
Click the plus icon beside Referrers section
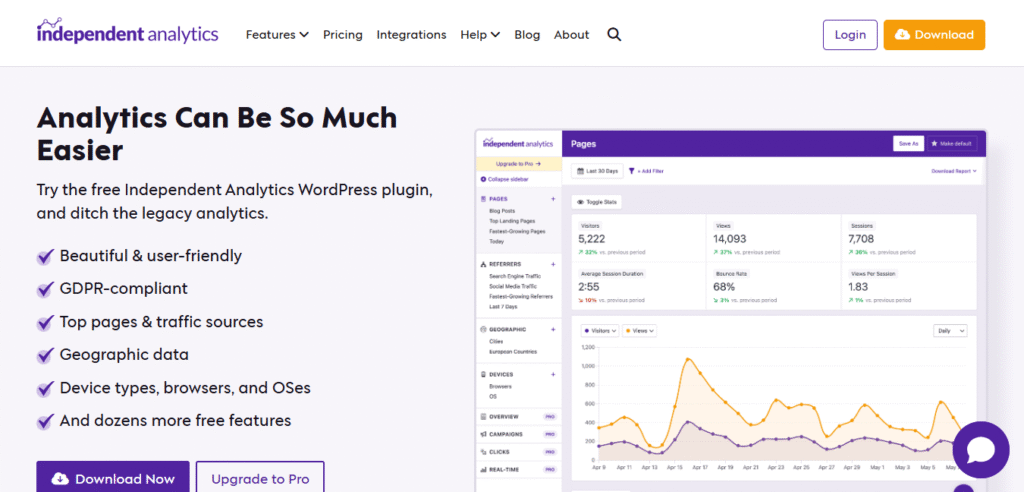coord(553,264)
